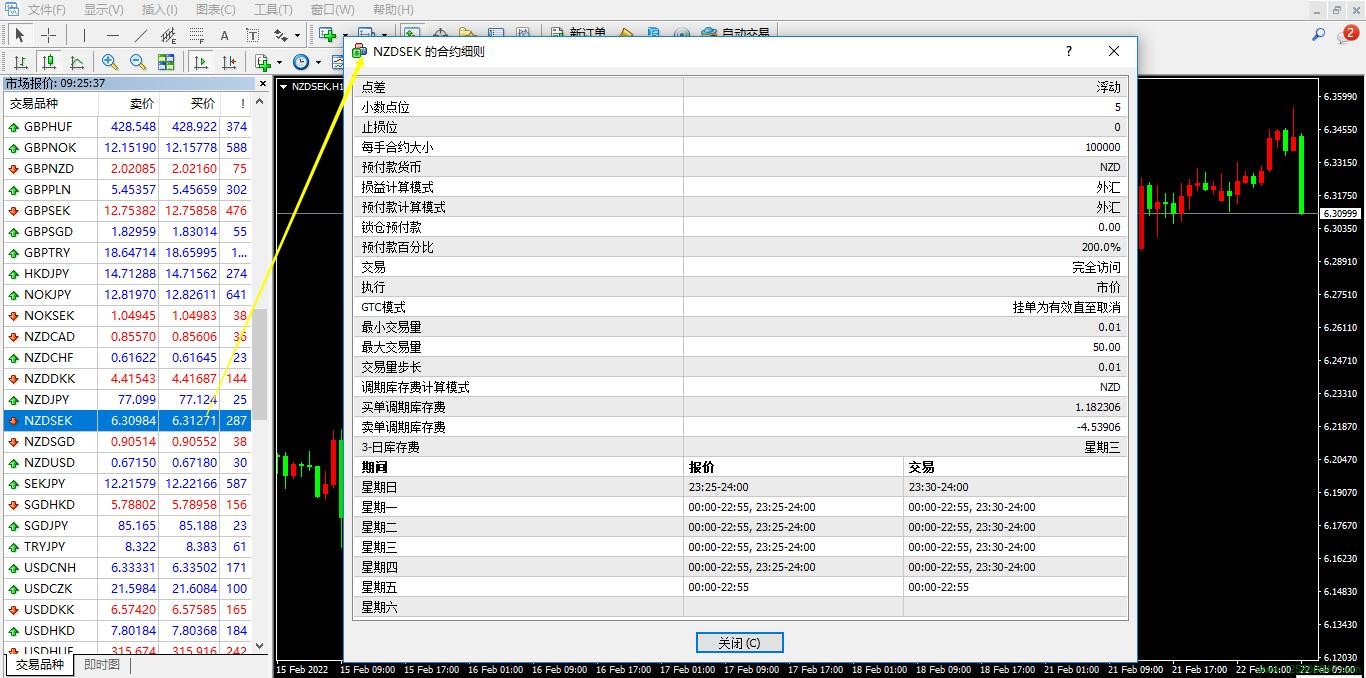Expand the periods dropdown arrow
Image resolution: width=1366 pixels, height=678 pixels.
pyautogui.click(x=318, y=63)
